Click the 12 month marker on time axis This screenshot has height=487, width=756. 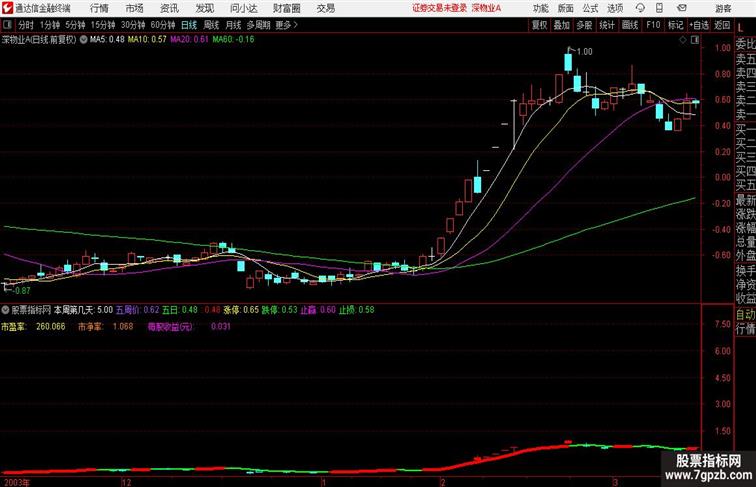click(126, 482)
